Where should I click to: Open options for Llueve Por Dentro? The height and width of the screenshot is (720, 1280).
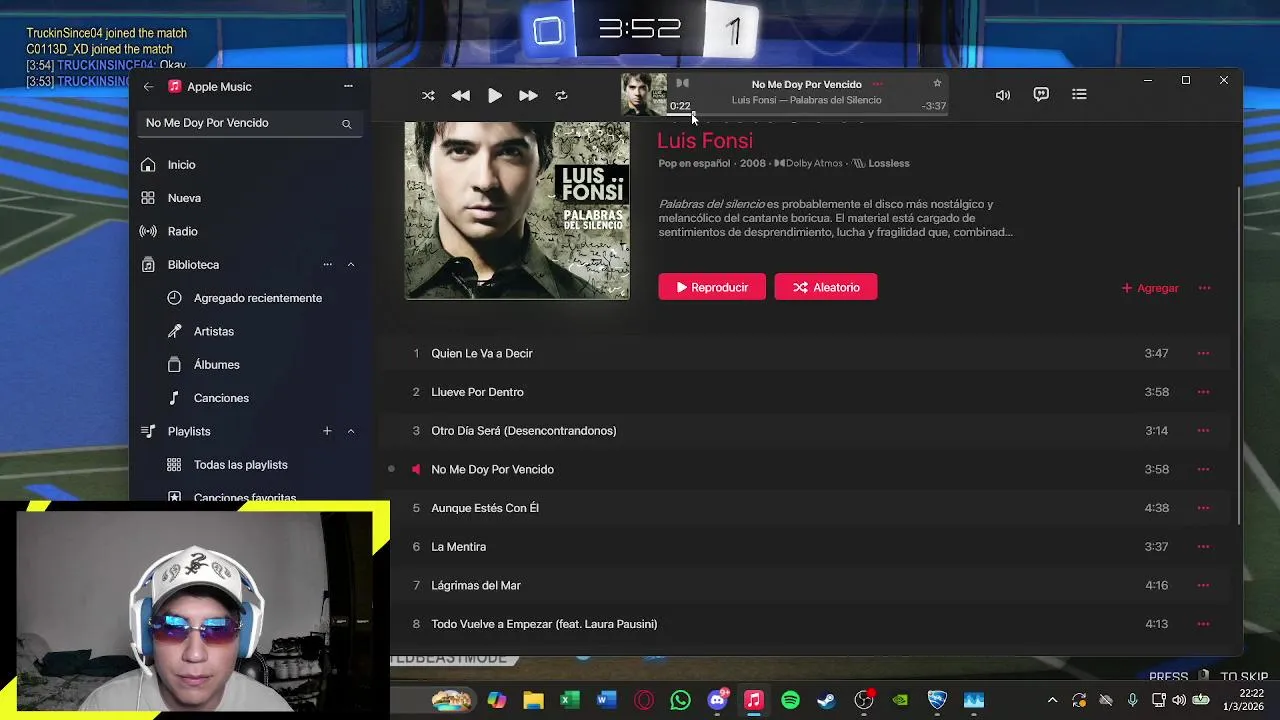tap(1203, 392)
